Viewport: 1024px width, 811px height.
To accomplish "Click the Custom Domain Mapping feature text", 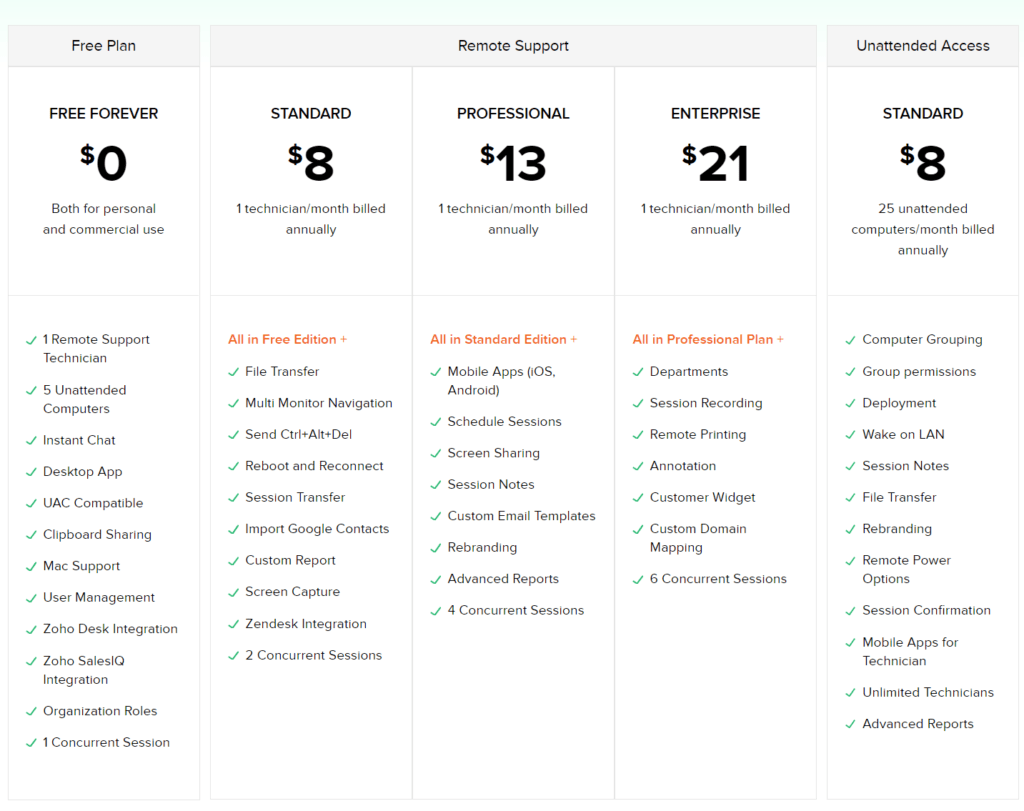I will 698,538.
